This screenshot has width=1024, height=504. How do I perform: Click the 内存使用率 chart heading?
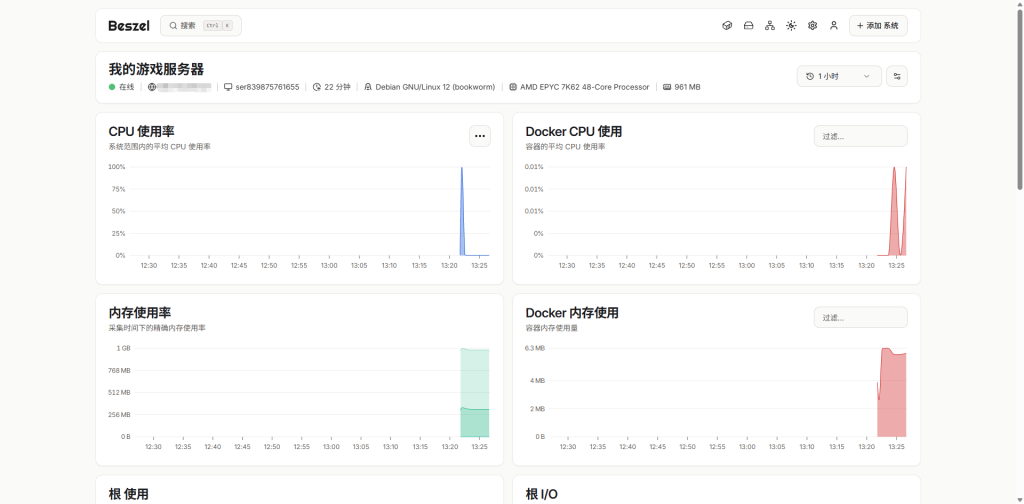point(140,313)
